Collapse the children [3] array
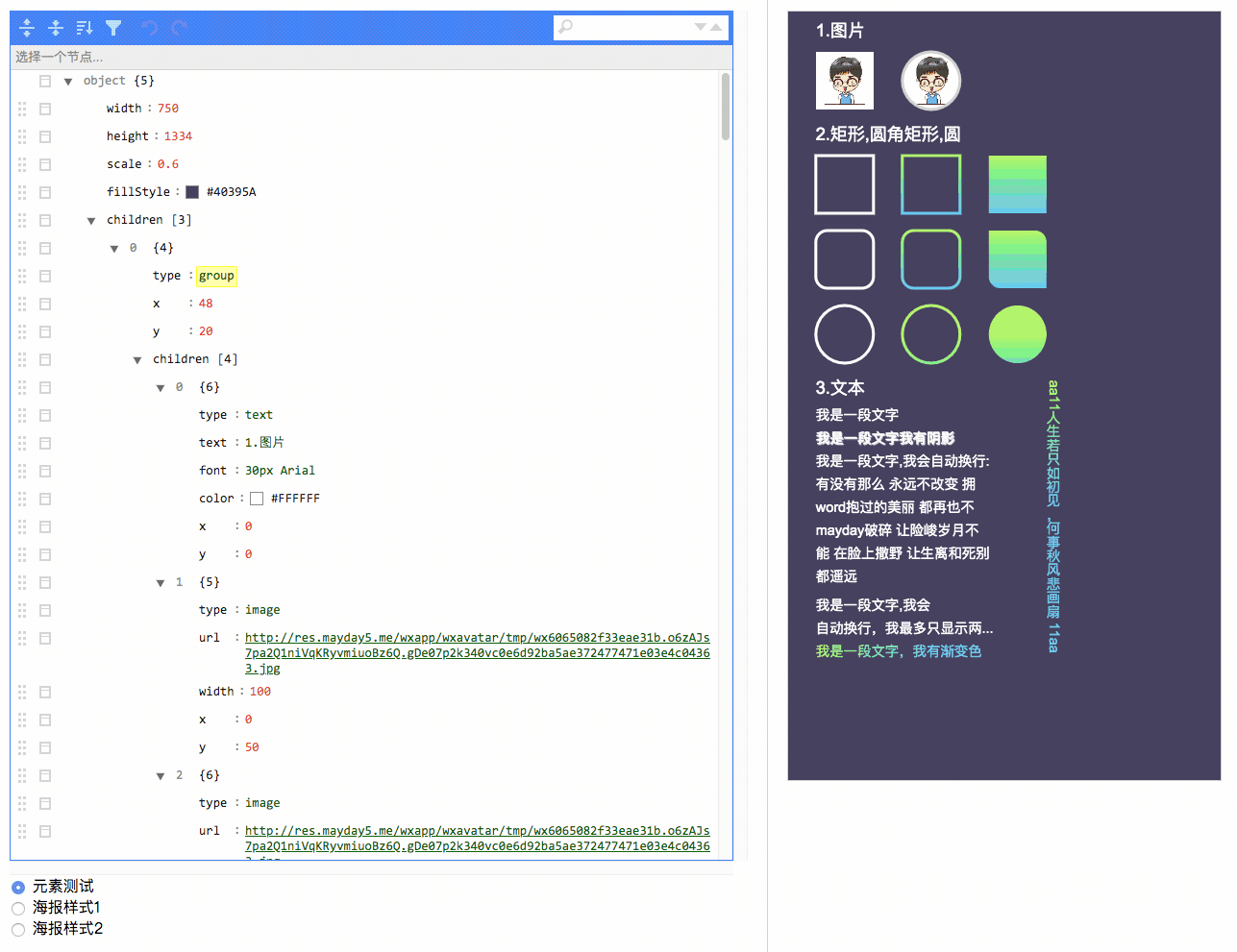Viewport: 1237px width, 952px height. [x=91, y=221]
